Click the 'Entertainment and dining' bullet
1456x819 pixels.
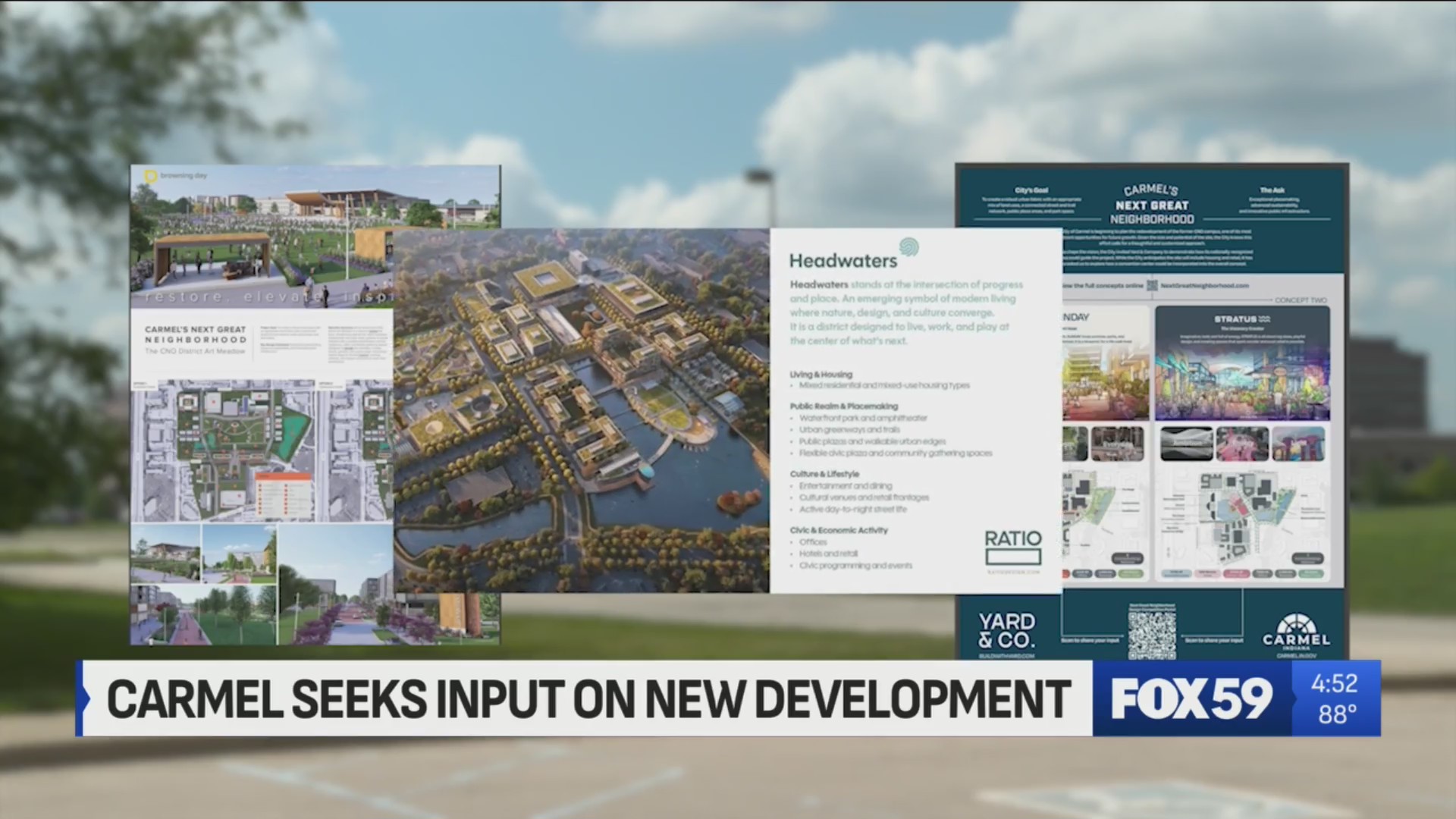coord(846,485)
